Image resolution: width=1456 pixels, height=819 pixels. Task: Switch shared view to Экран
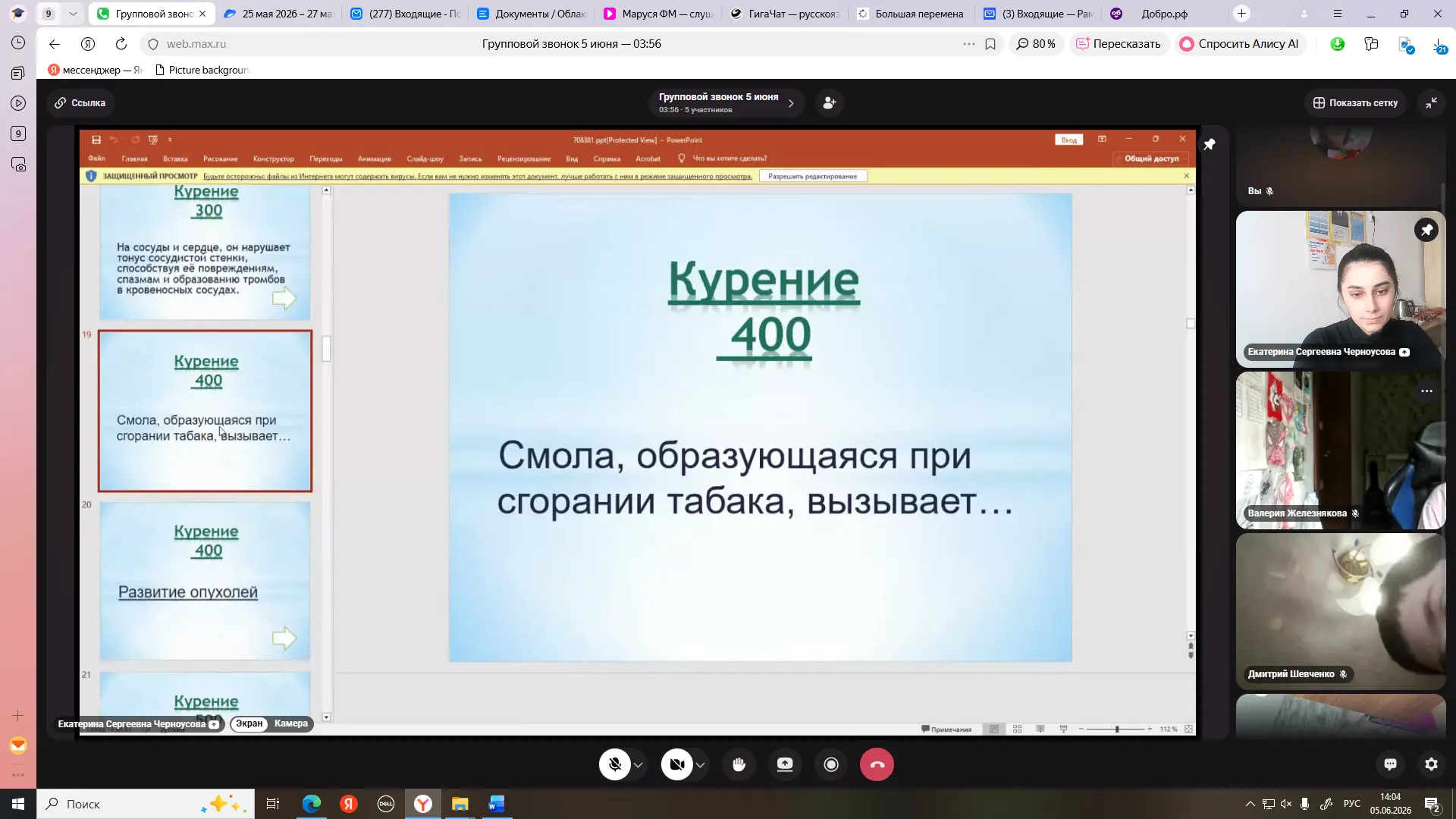[249, 723]
